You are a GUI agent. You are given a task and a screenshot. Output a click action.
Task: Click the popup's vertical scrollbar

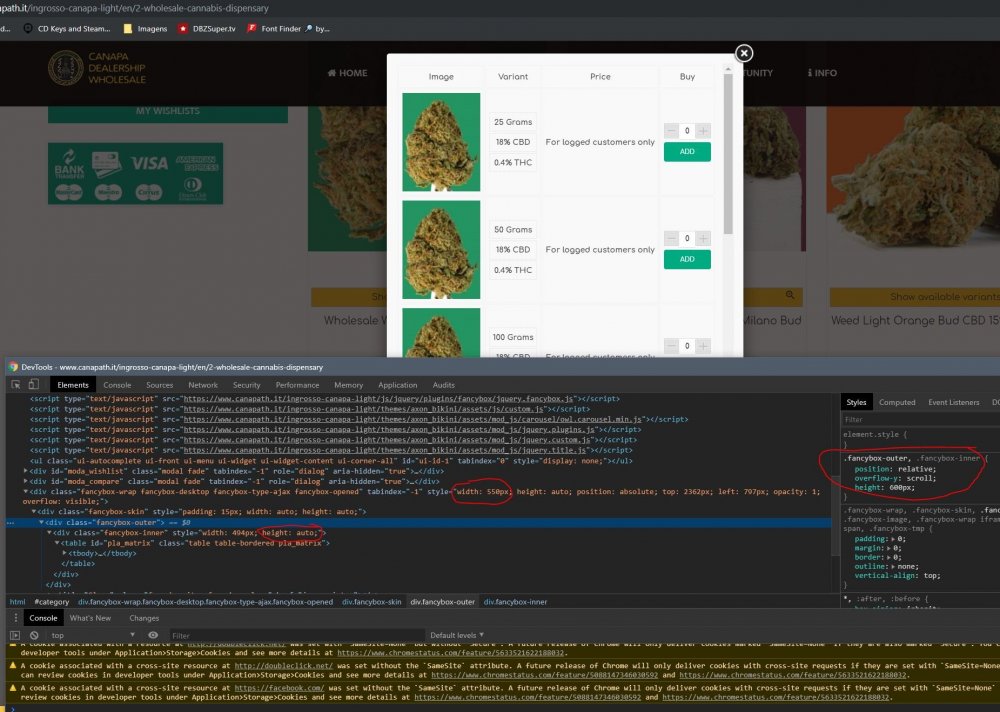[728, 154]
